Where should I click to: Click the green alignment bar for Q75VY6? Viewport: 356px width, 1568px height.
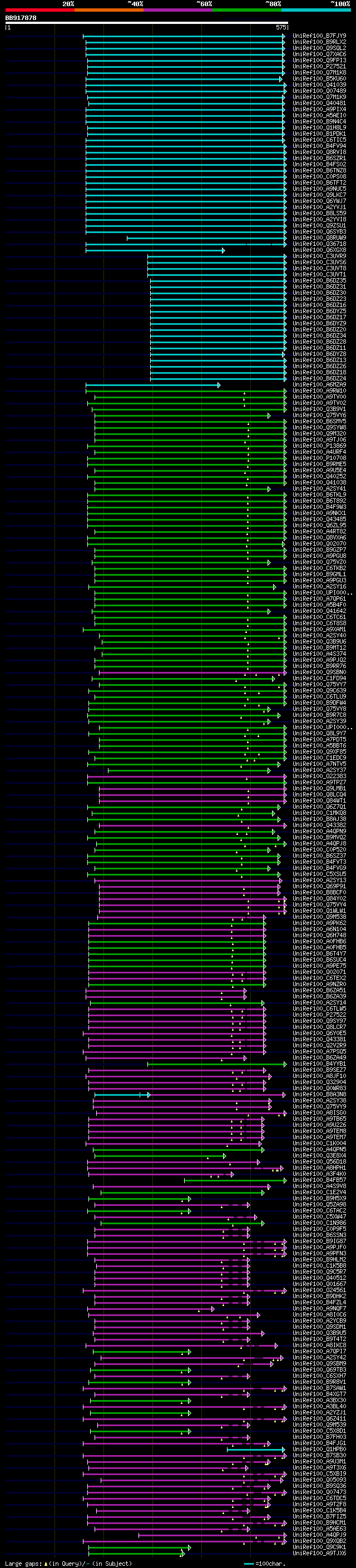click(x=182, y=416)
